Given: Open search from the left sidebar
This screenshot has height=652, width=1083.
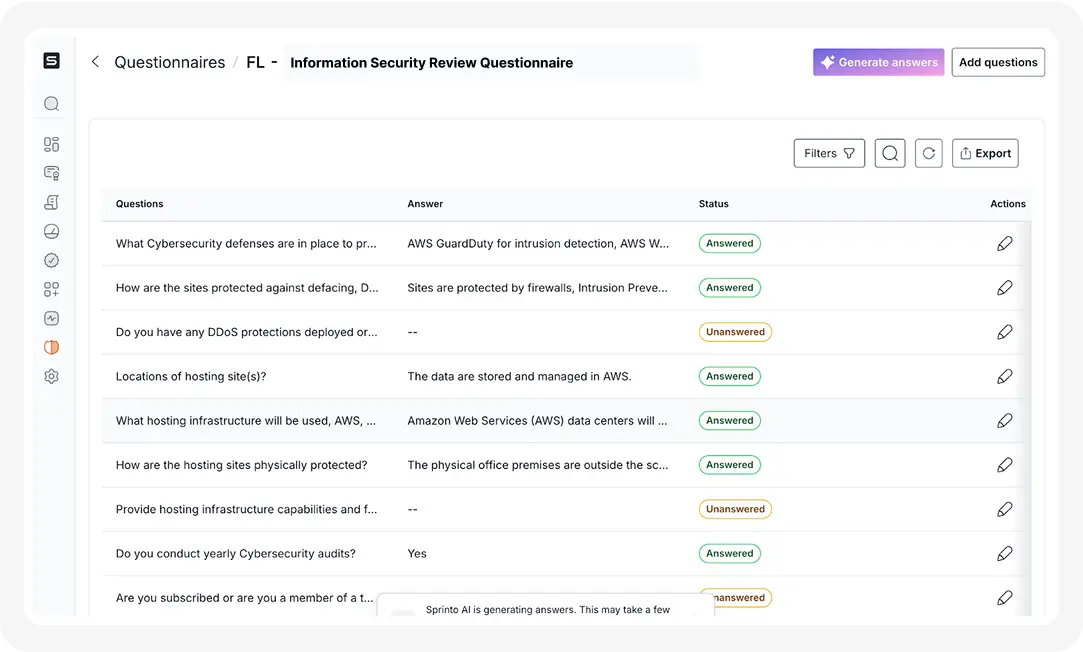Looking at the screenshot, I should tap(52, 104).
